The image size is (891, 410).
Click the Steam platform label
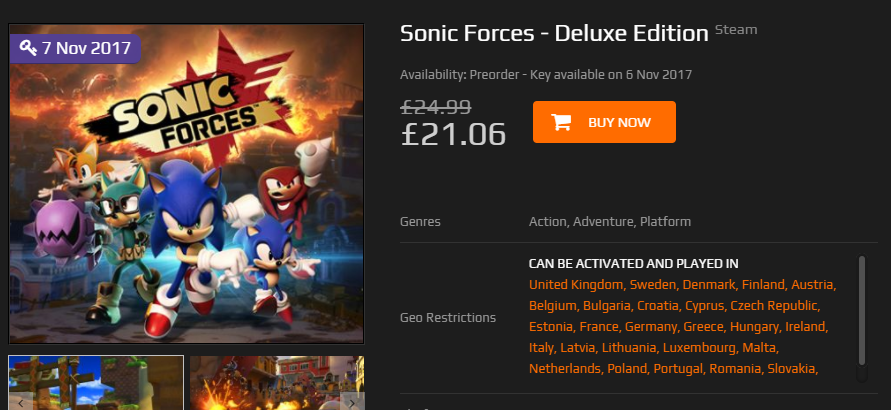[736, 30]
